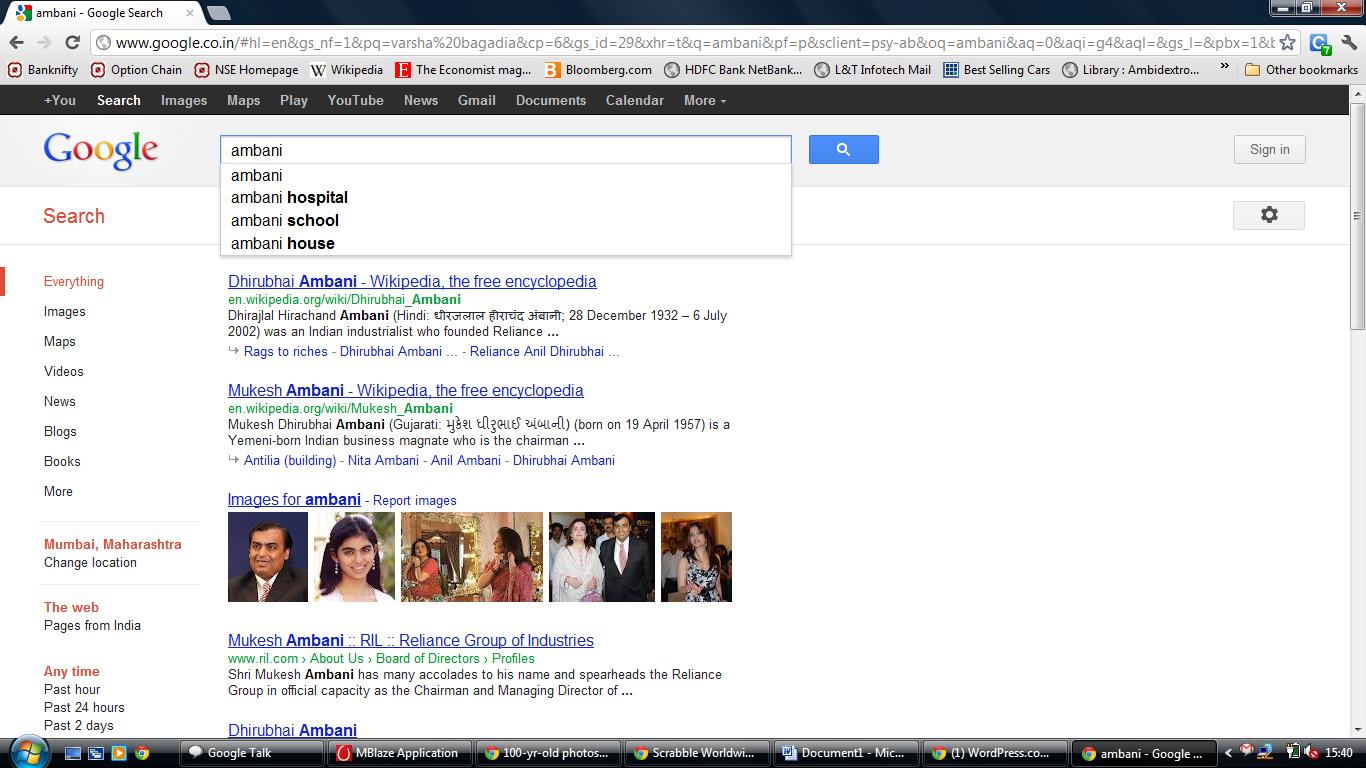Image resolution: width=1366 pixels, height=768 pixels.
Task: Switch to Images in the top navigation bar
Action: (184, 100)
